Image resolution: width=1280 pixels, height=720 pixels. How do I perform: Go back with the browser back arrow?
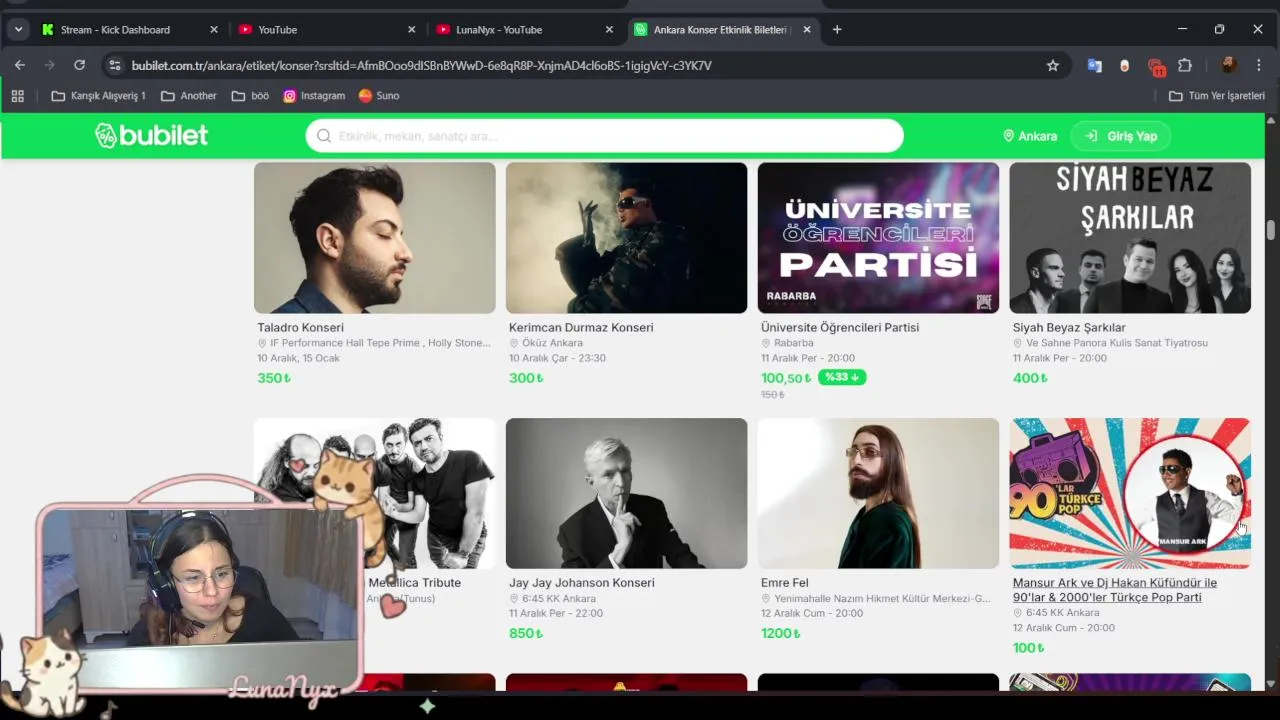click(x=20, y=65)
